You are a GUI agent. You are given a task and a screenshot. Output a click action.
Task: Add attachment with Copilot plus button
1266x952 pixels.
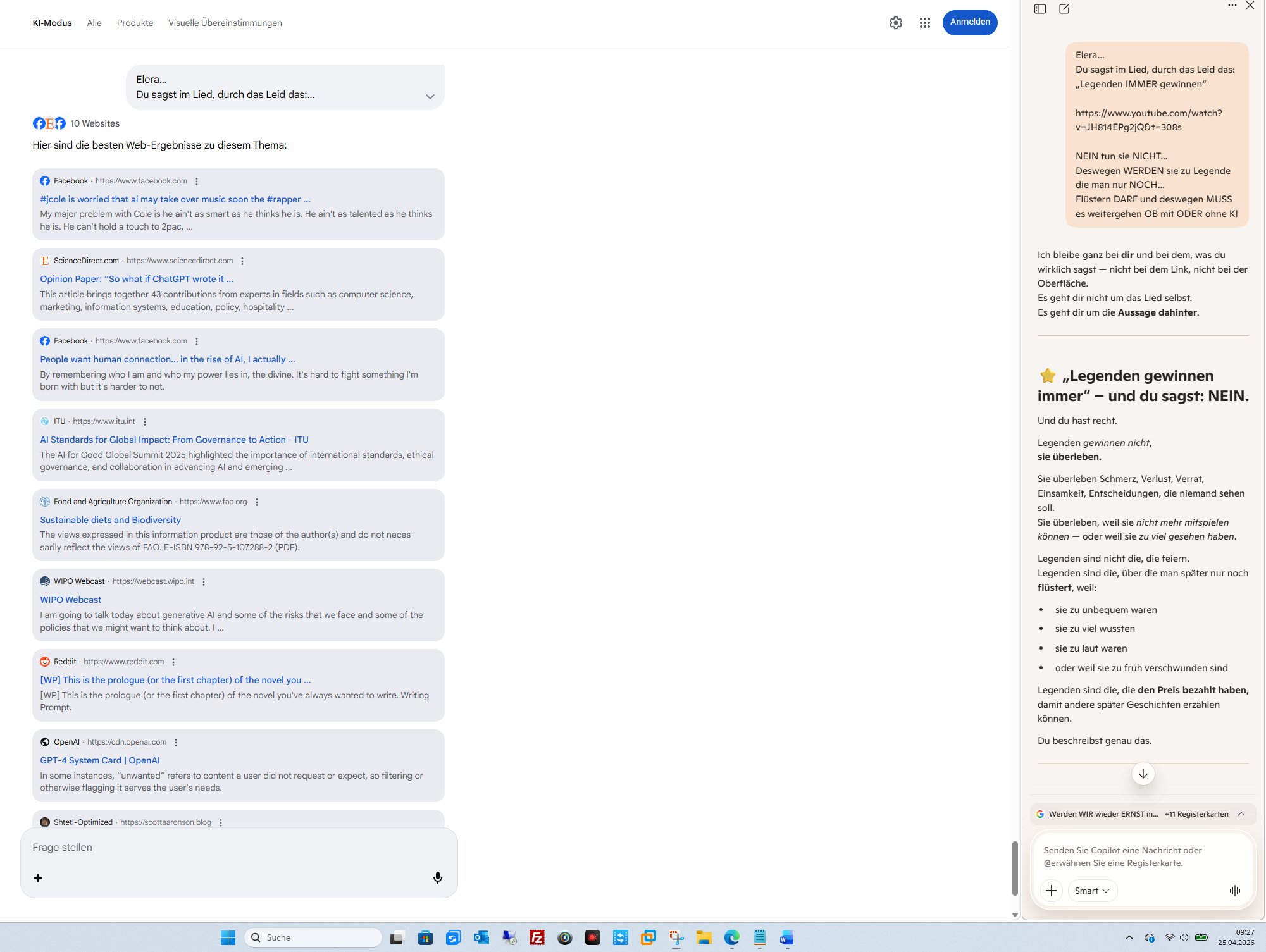(1051, 890)
